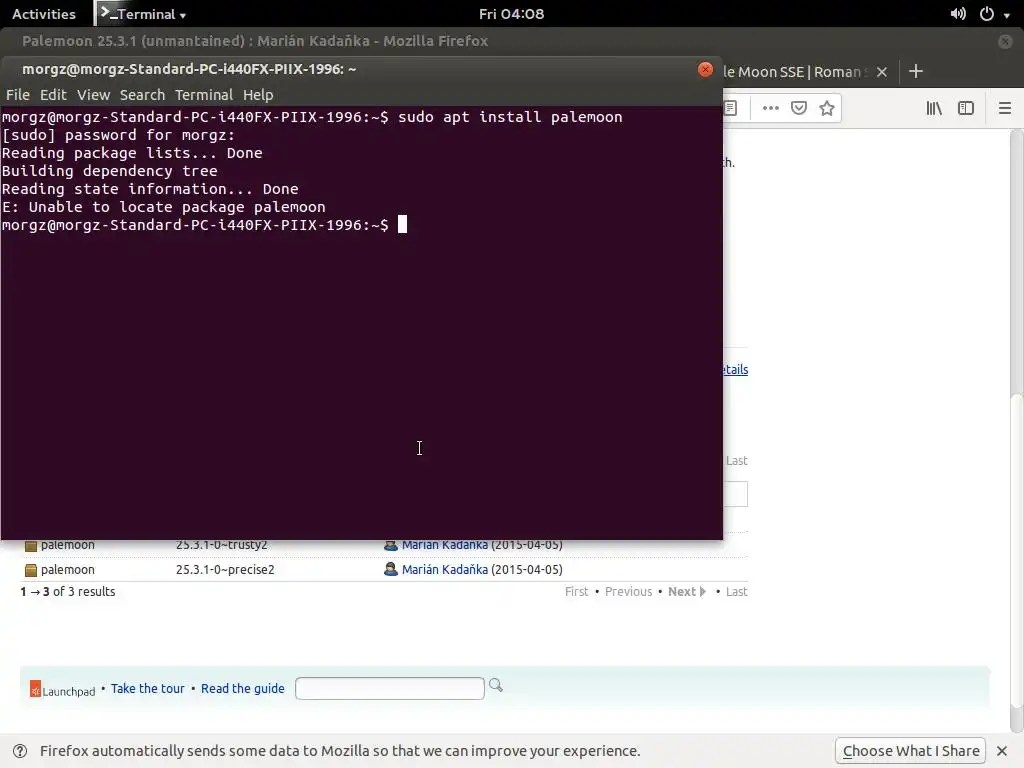
Task: Click palemoon package in precise2 row
Action: point(68,569)
